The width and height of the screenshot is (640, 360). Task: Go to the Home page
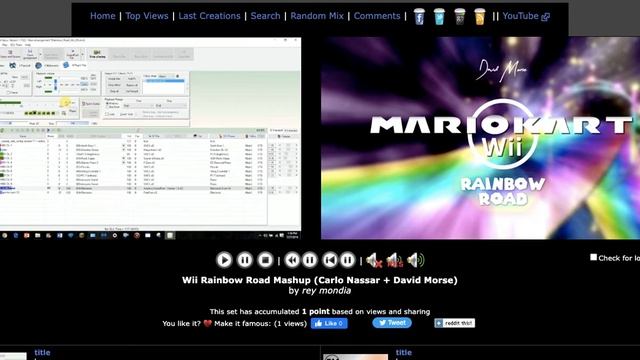[x=103, y=16]
